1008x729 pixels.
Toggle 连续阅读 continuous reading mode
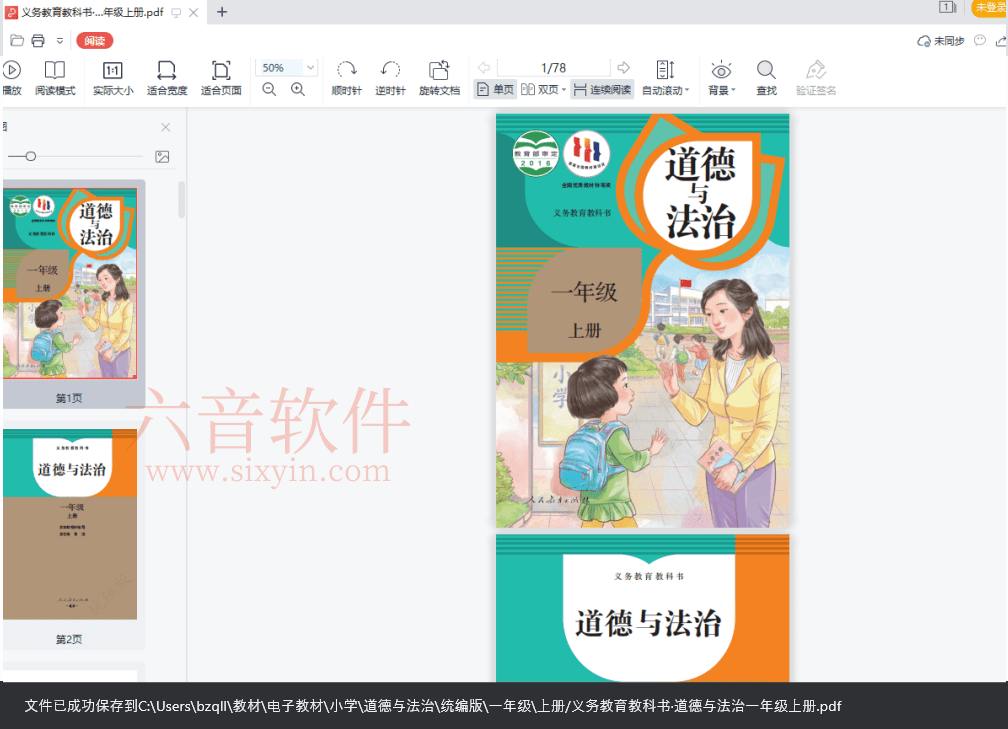tap(601, 89)
